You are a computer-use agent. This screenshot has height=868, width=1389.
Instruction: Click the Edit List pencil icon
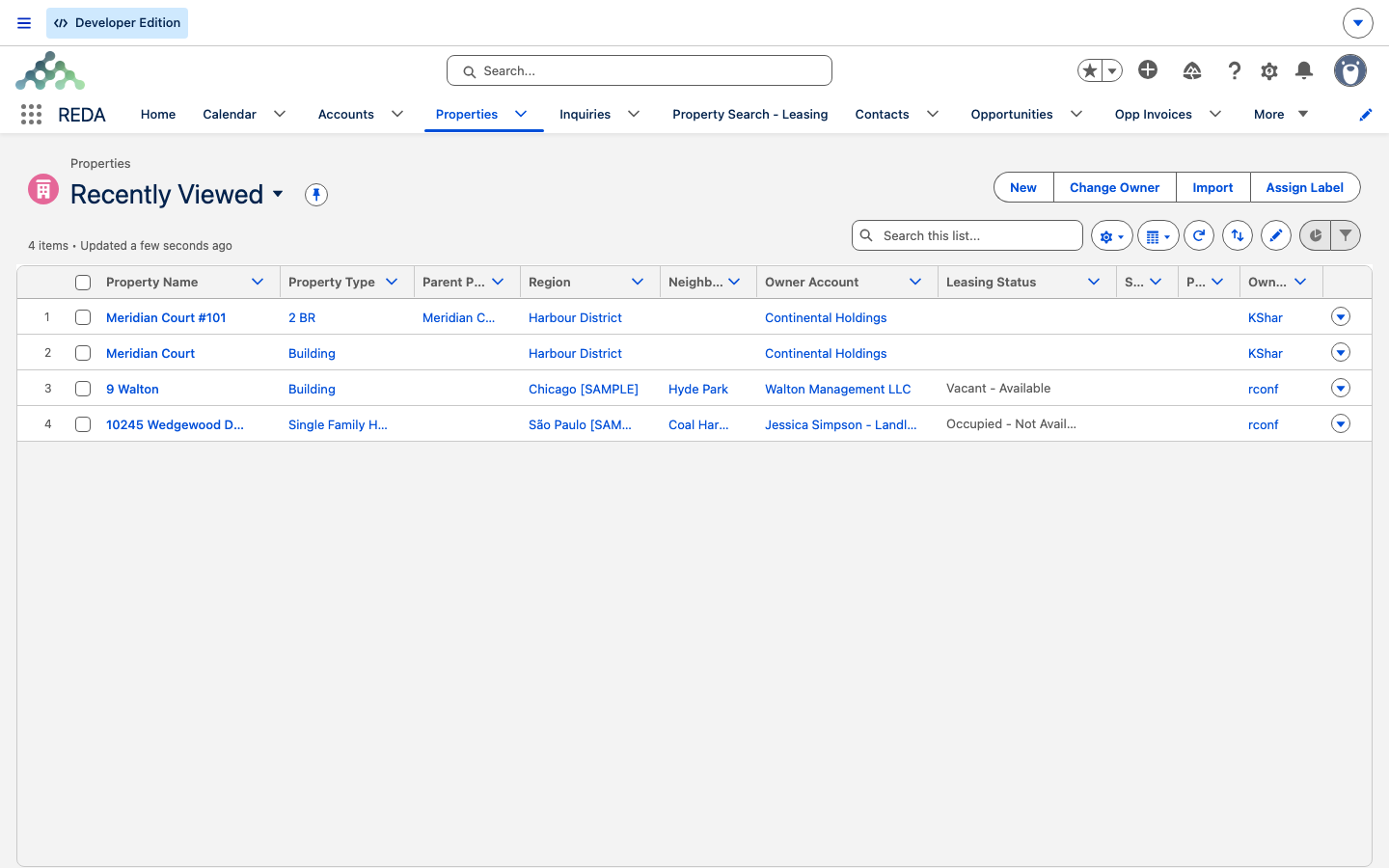pyautogui.click(x=1276, y=235)
